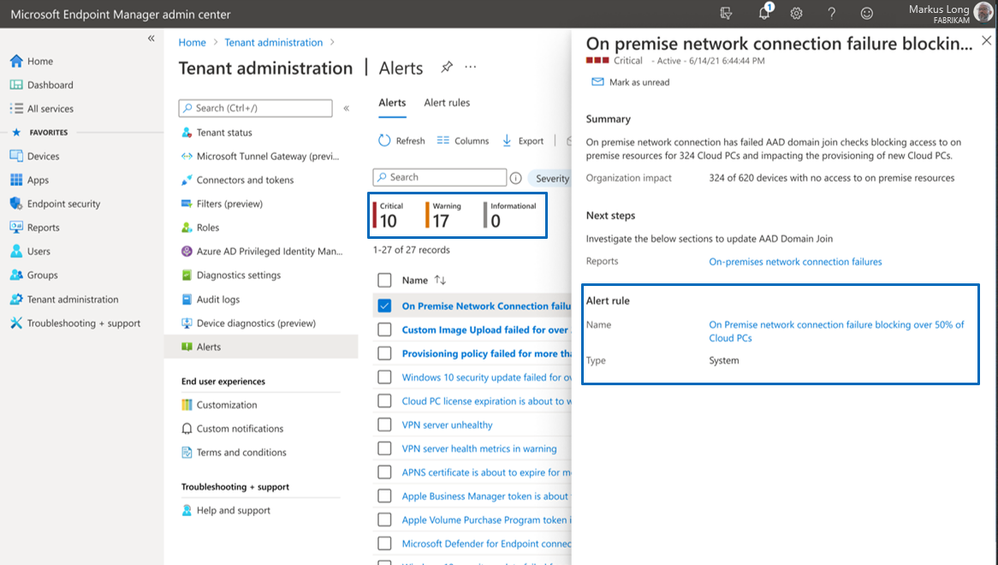Open Users in left navigation
Viewport: 998px width, 565px height.
[30, 251]
